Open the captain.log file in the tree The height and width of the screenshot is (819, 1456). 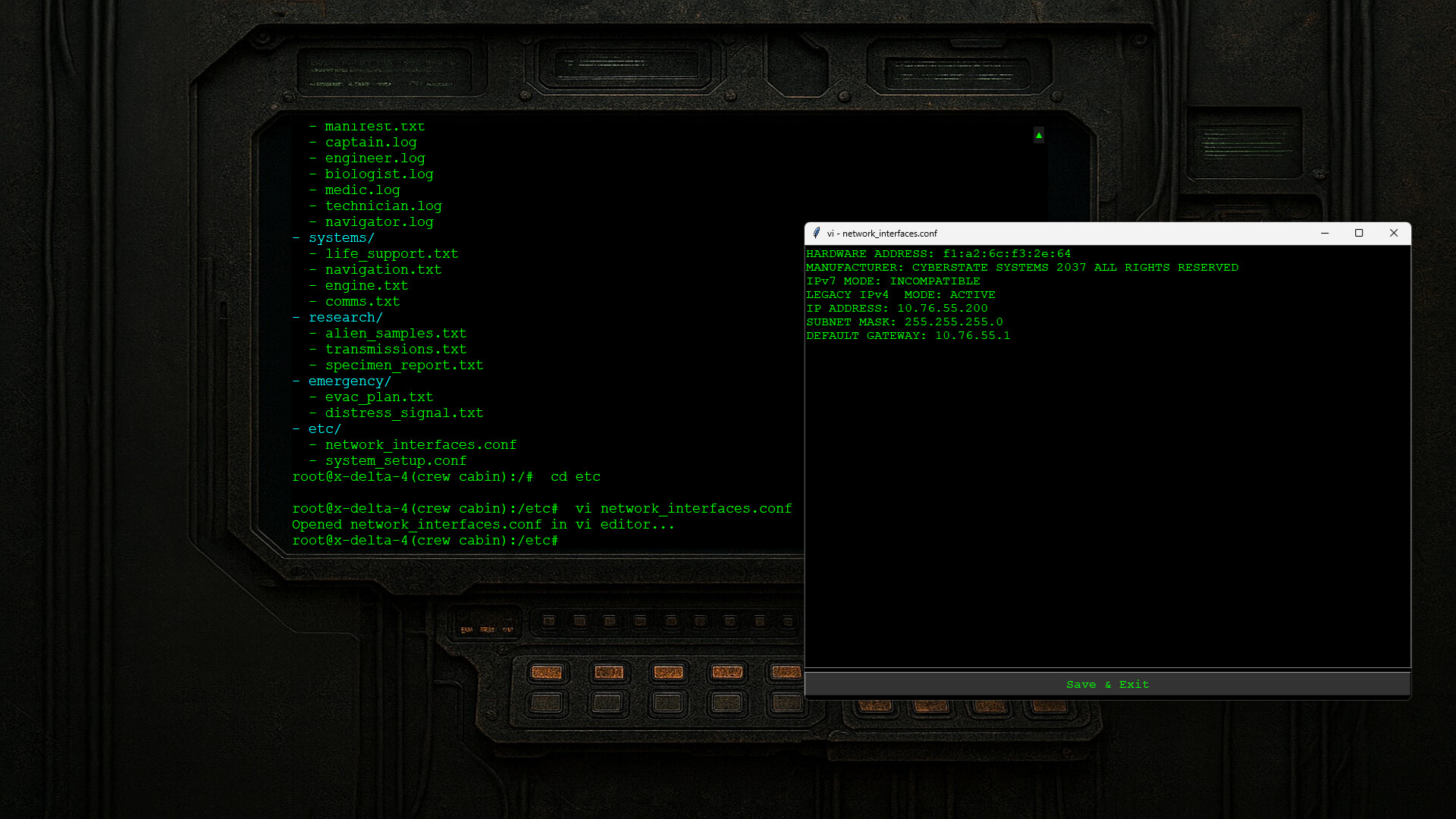click(372, 142)
